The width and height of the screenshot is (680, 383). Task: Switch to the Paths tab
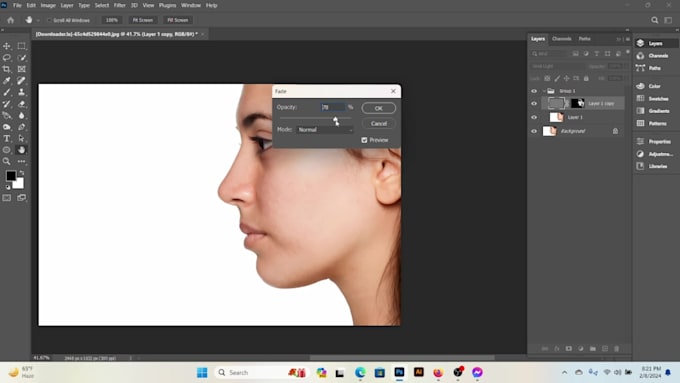[585, 39]
